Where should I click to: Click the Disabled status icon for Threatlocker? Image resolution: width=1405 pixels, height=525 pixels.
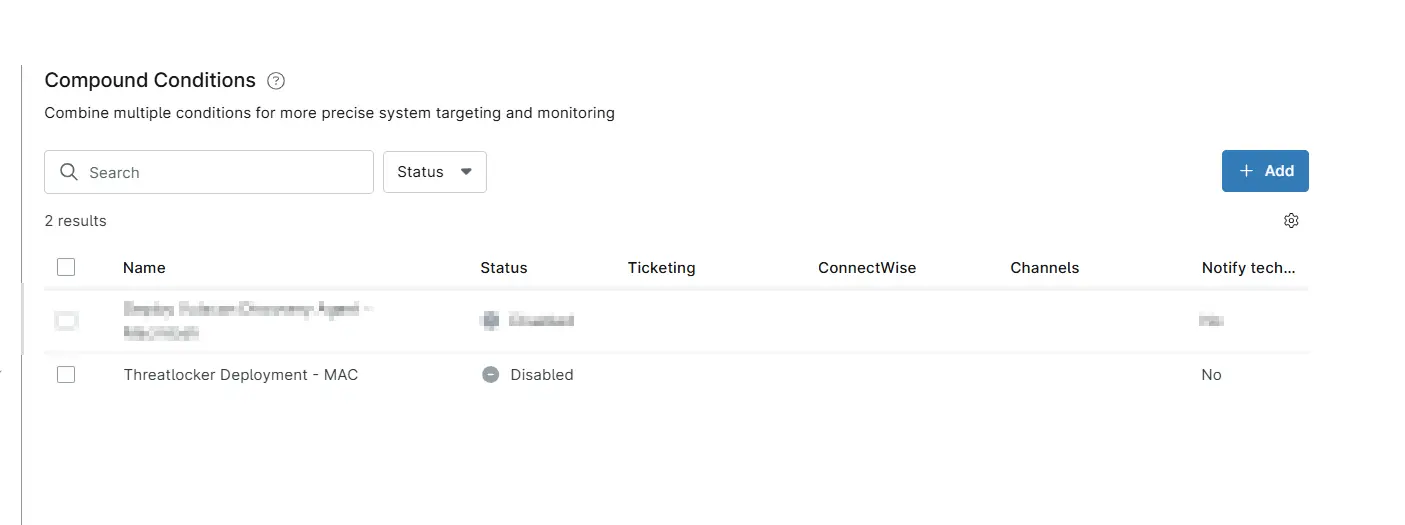490,375
